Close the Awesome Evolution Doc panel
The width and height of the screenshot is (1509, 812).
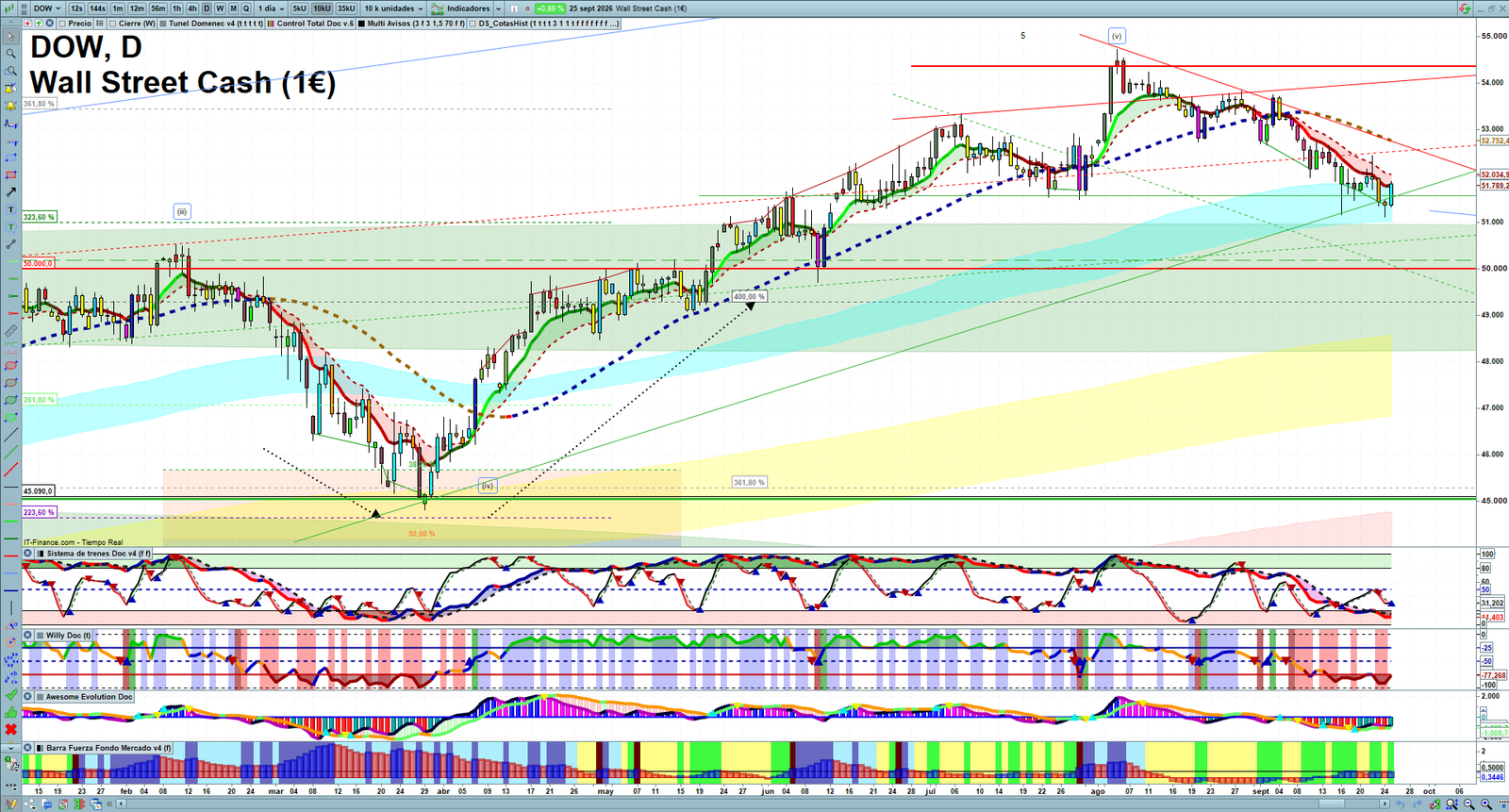pyautogui.click(x=27, y=697)
